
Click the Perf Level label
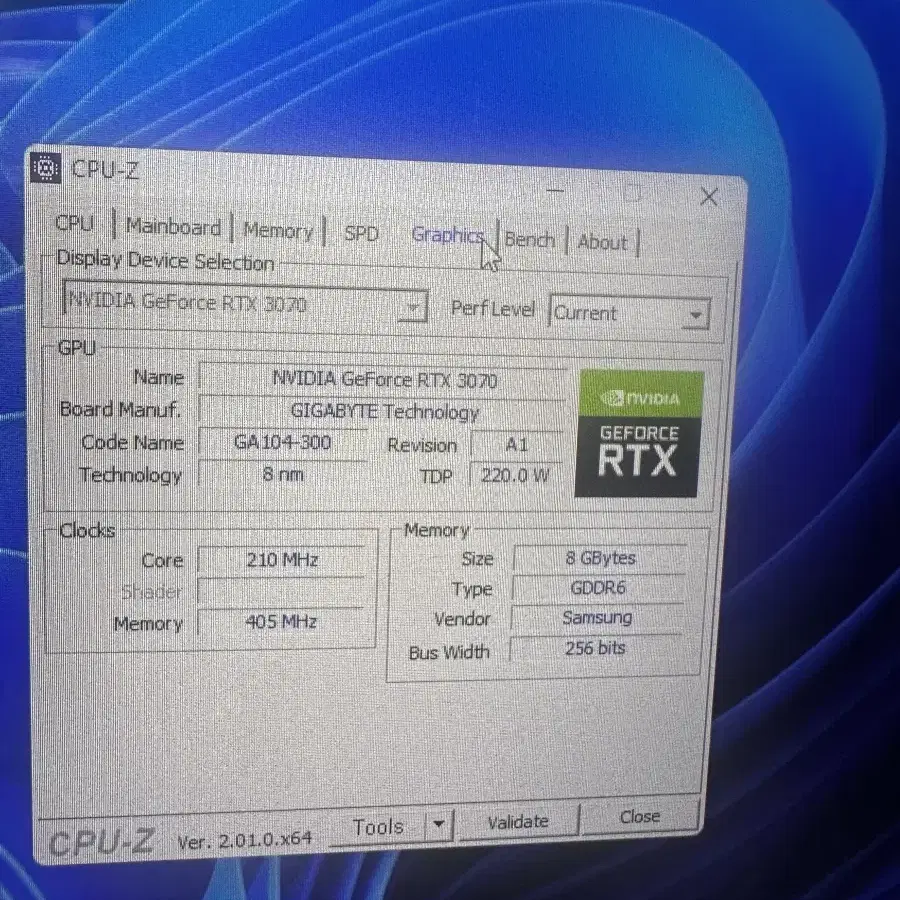pyautogui.click(x=492, y=309)
